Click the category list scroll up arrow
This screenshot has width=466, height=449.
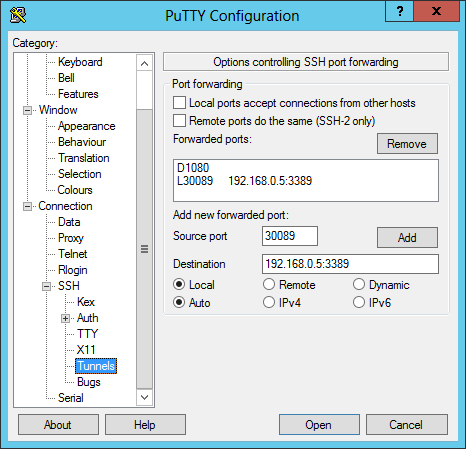144,63
